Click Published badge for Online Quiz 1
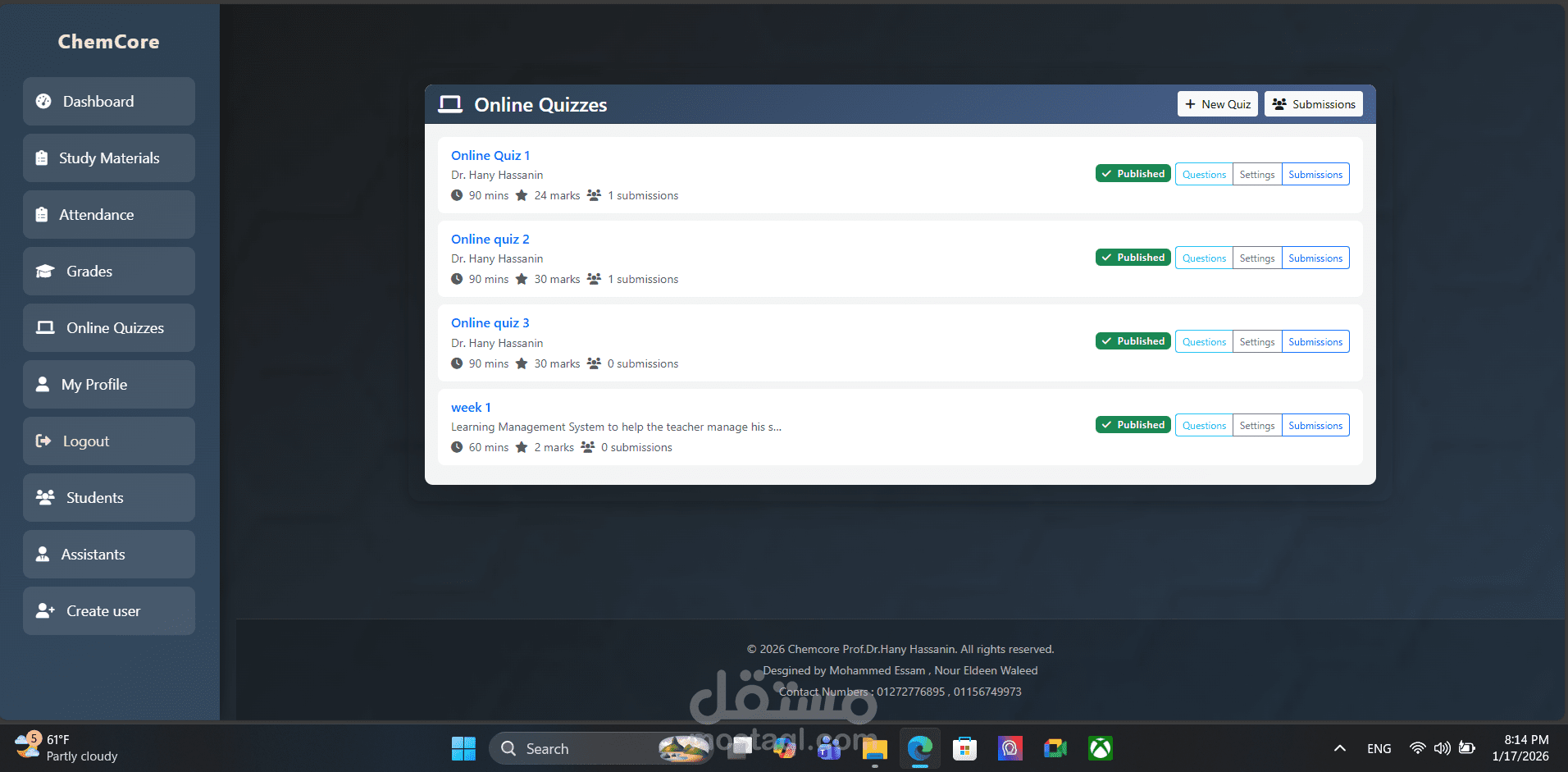1568x772 pixels. point(1133,174)
